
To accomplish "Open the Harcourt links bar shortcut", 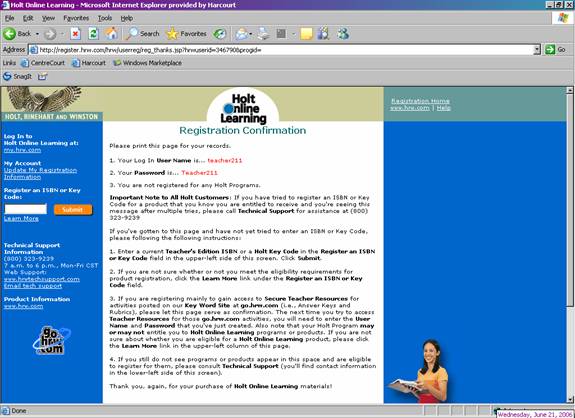I will click(x=88, y=63).
